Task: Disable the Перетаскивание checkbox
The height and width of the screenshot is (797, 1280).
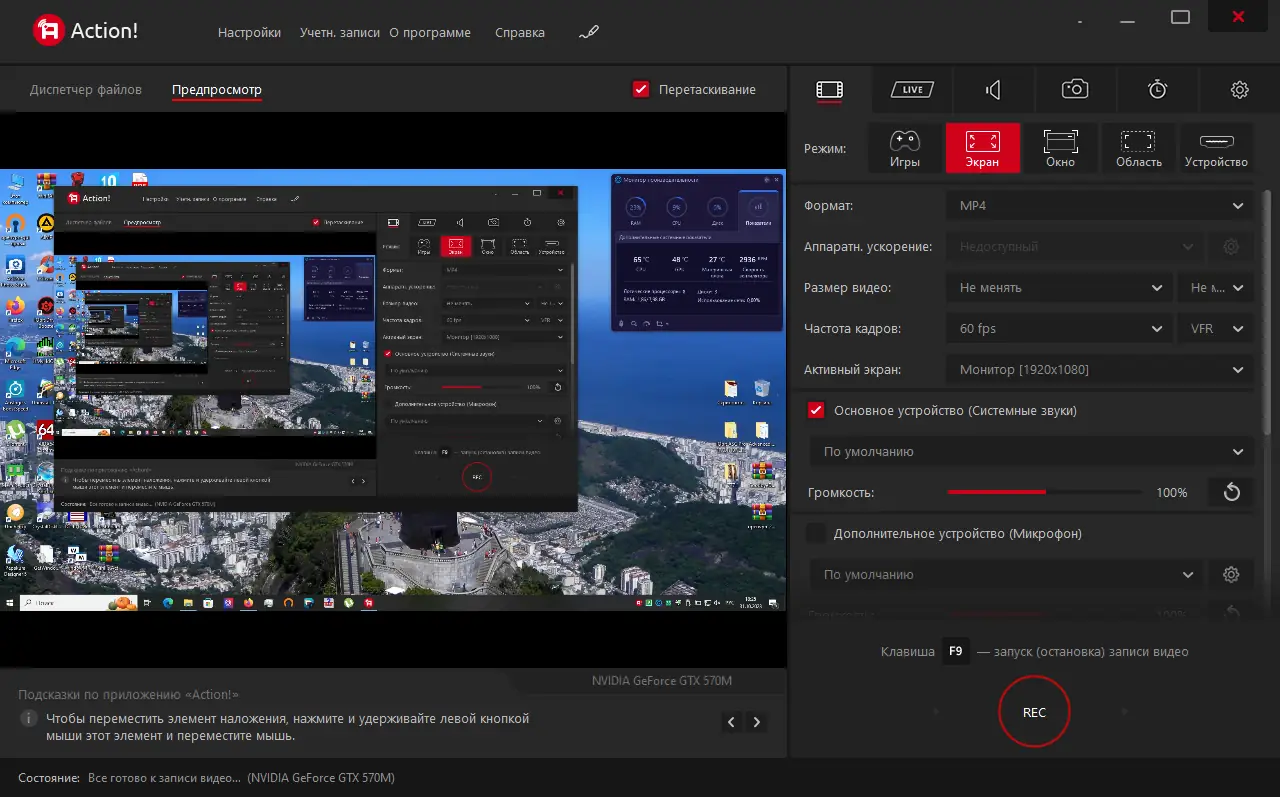Action: (x=642, y=89)
